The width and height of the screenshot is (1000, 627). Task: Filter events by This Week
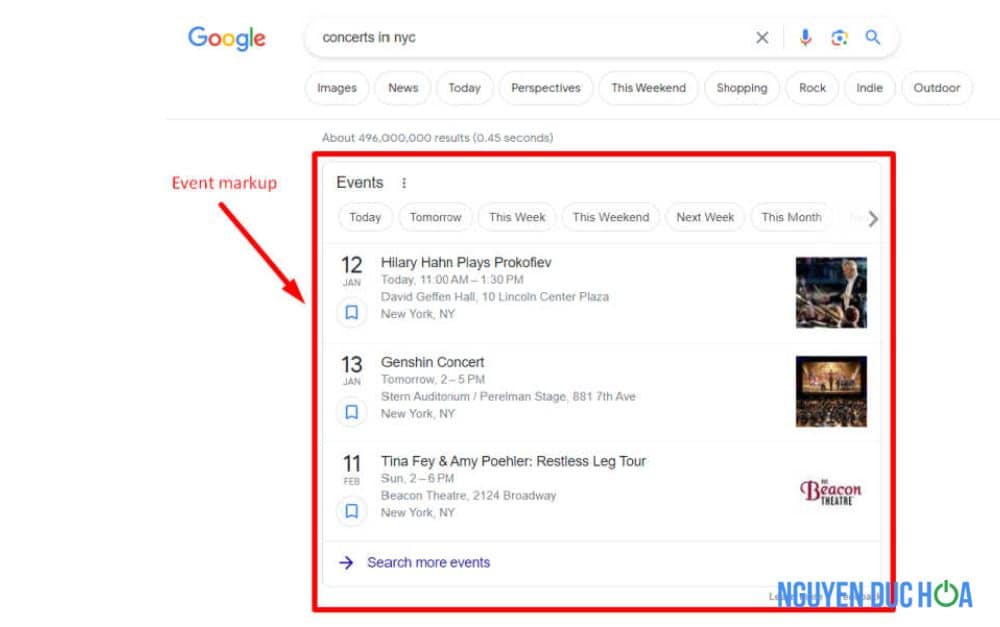point(517,218)
